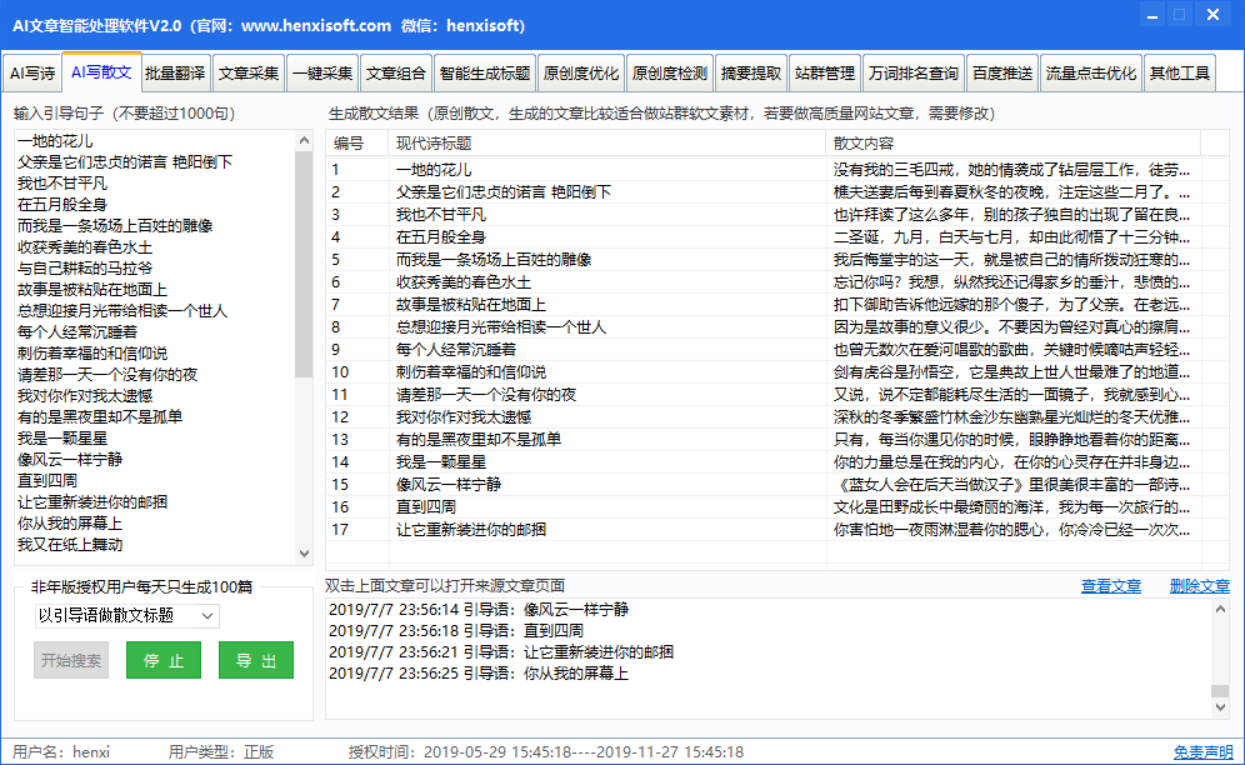
Task: Switch to the AI写诗 tab
Action: point(32,74)
